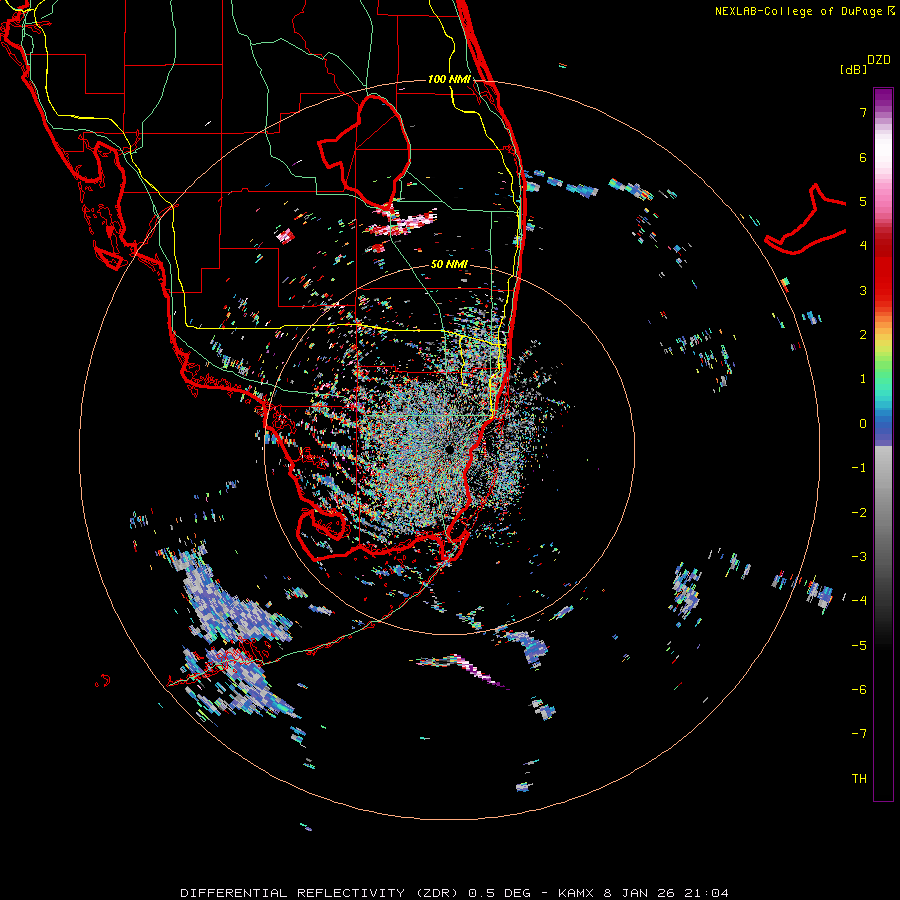This screenshot has height=900, width=900.
Task: Click the positive 4 scale value
Action: tap(862, 246)
